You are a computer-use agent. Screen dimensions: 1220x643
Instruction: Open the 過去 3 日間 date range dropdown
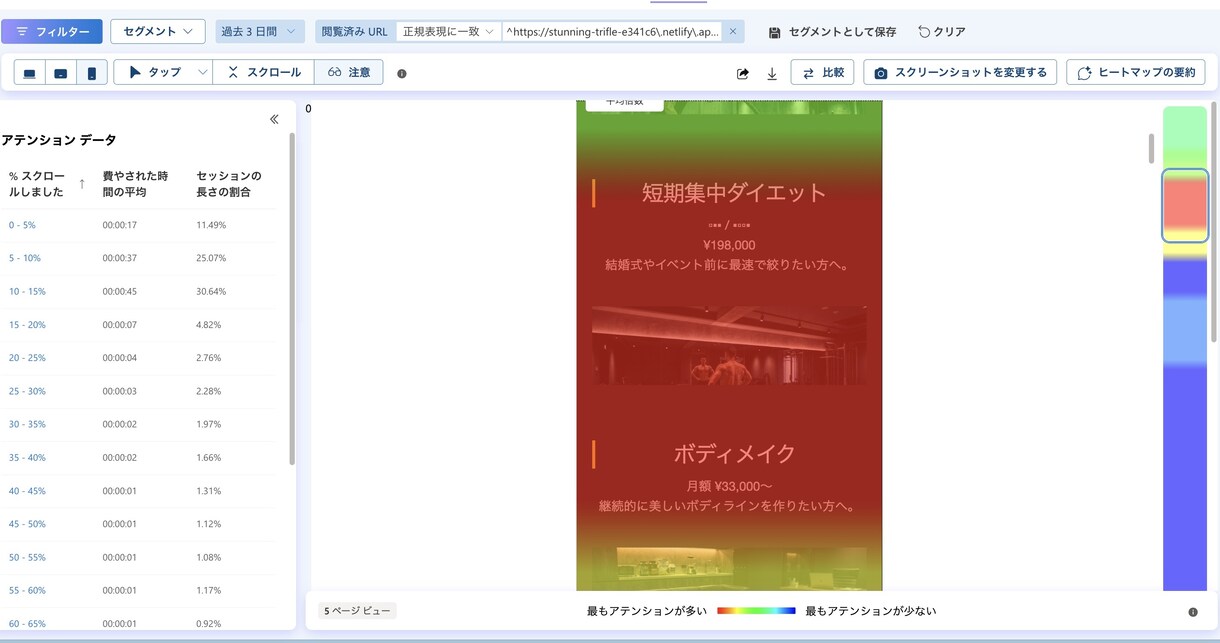pos(260,32)
